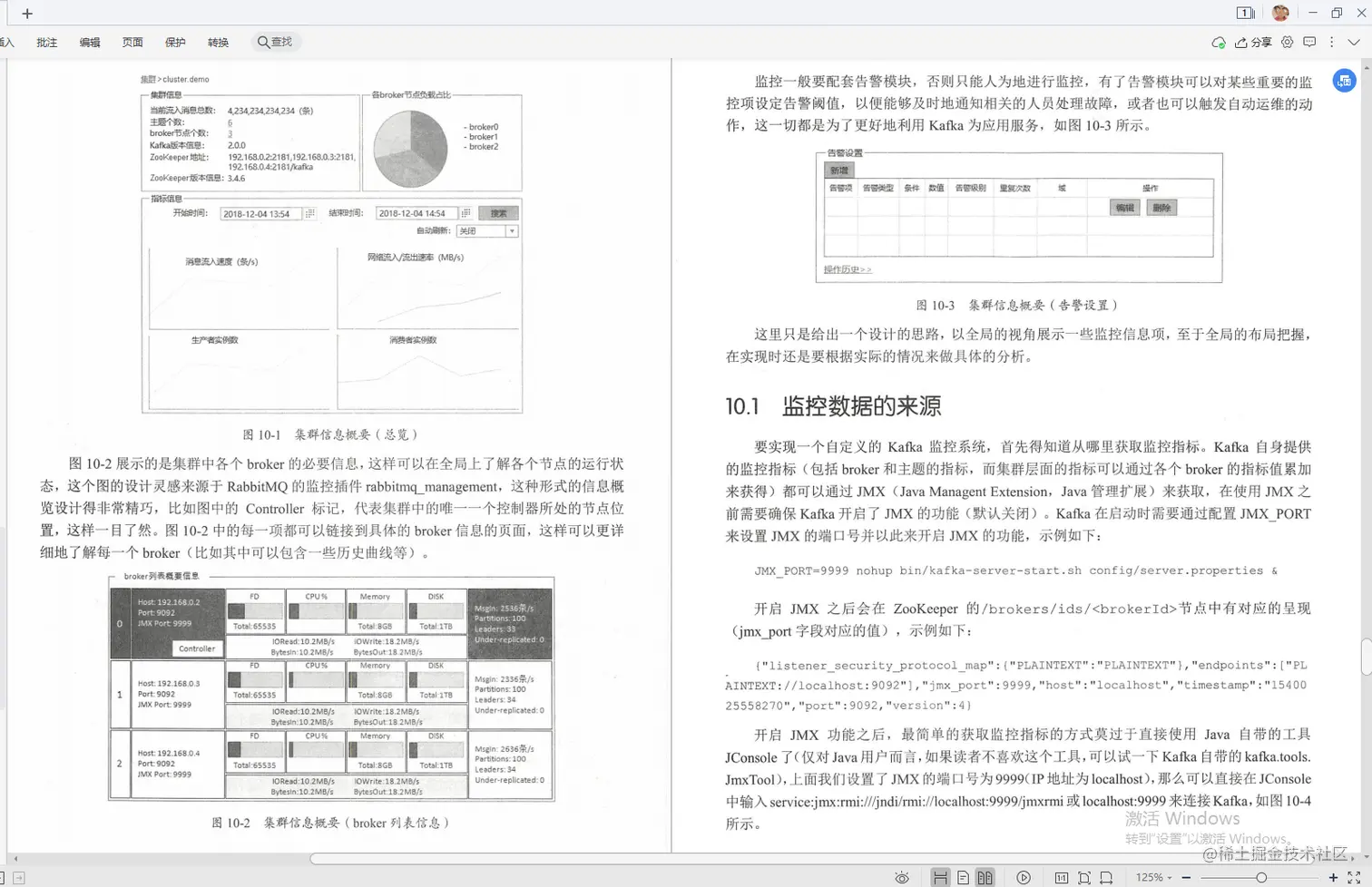This screenshot has height=887, width=1372.
Task: Click the 分享 share button
Action: [1257, 42]
